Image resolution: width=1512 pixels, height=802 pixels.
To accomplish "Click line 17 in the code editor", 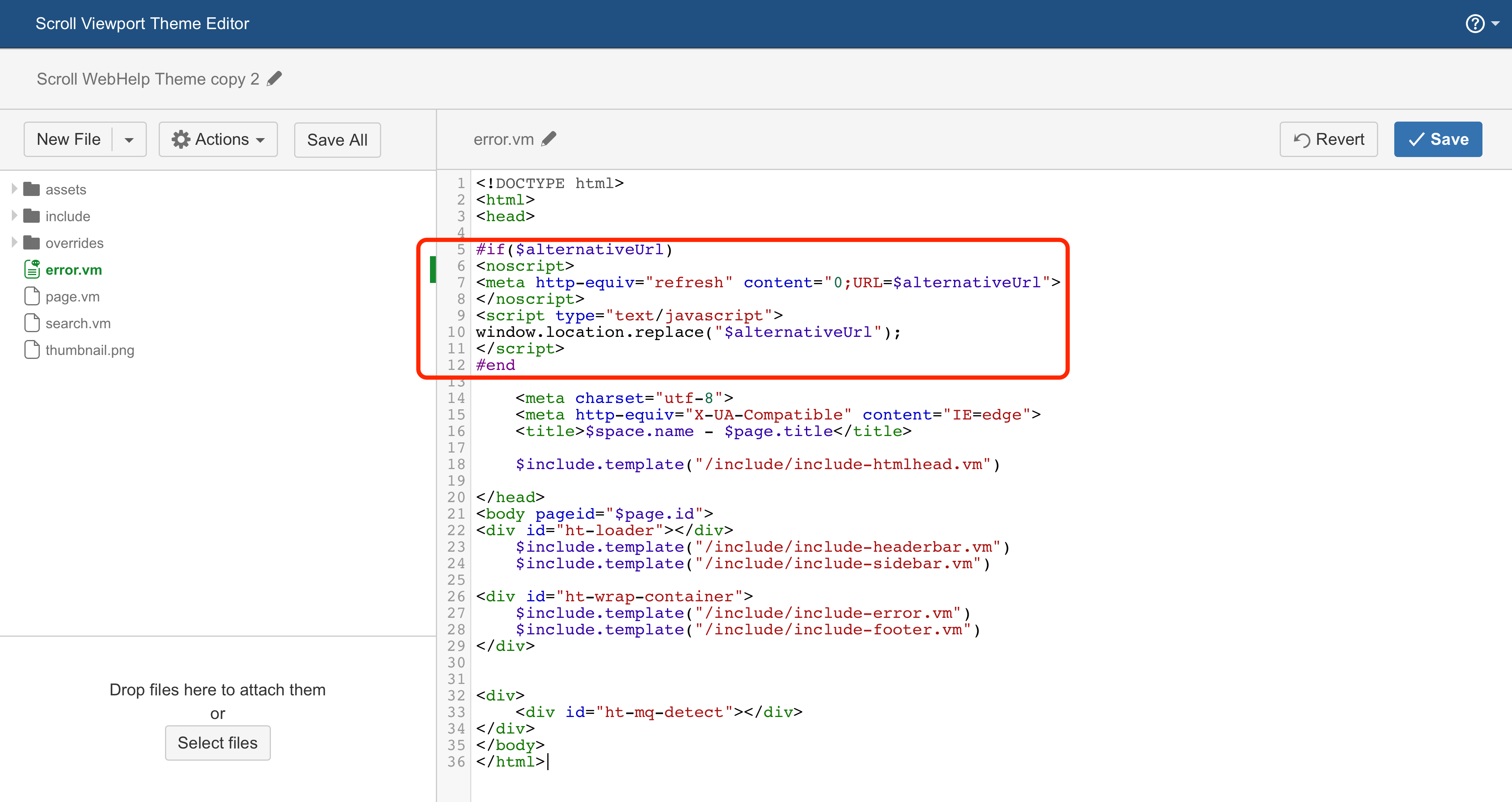I will coord(587,448).
